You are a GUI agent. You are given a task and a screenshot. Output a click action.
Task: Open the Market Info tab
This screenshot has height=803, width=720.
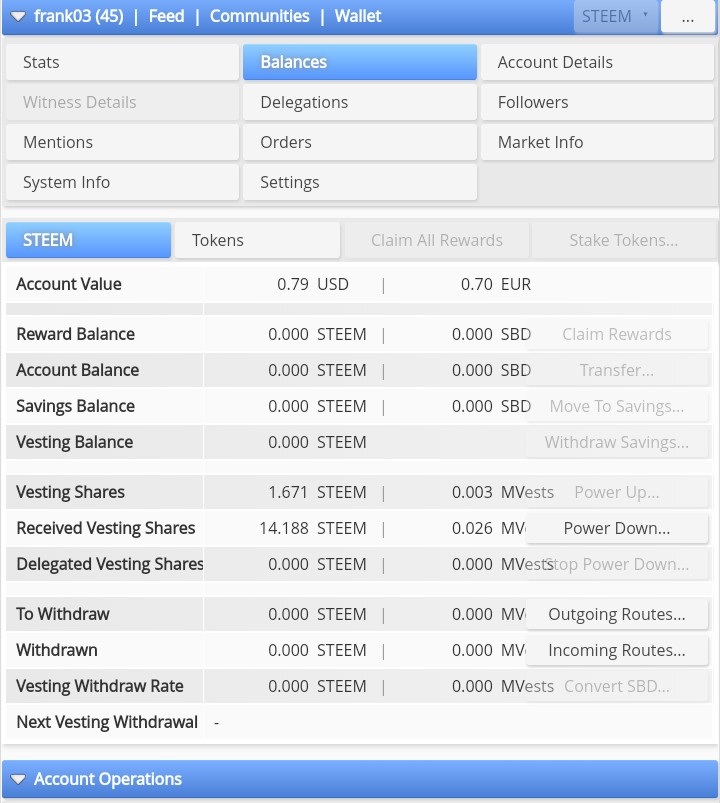[597, 142]
